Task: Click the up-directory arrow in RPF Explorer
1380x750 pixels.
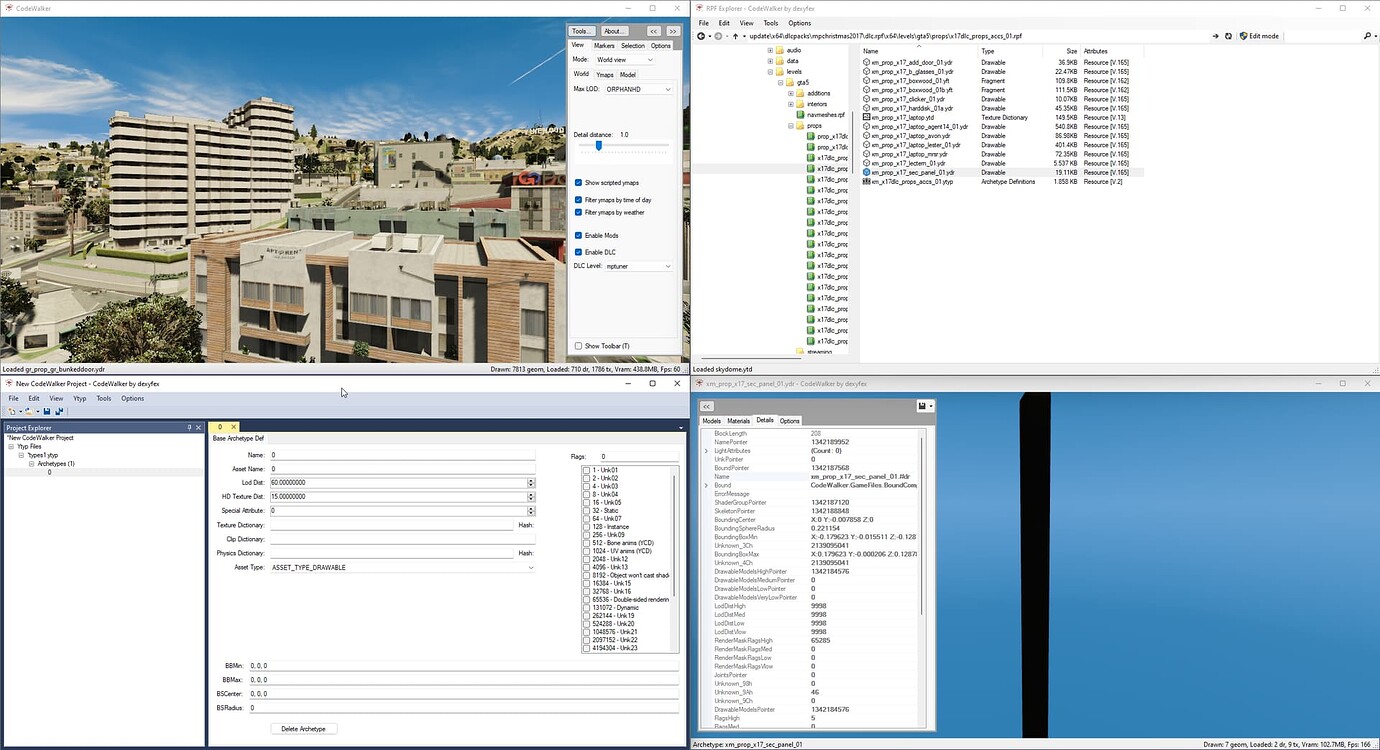Action: [735, 35]
